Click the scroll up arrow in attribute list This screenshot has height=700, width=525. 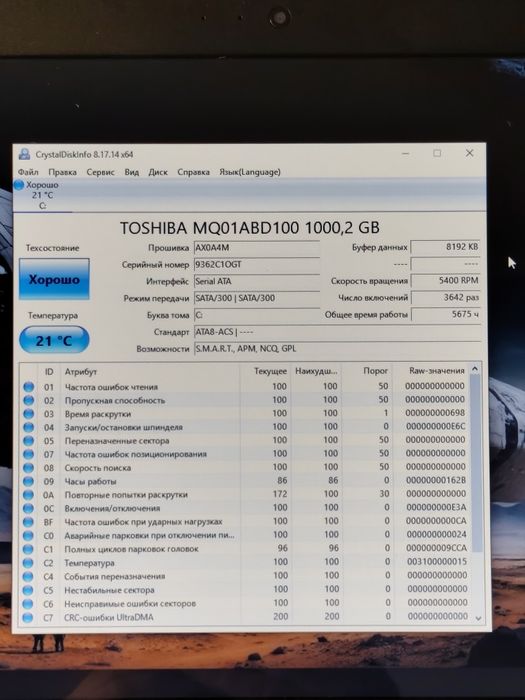475,369
